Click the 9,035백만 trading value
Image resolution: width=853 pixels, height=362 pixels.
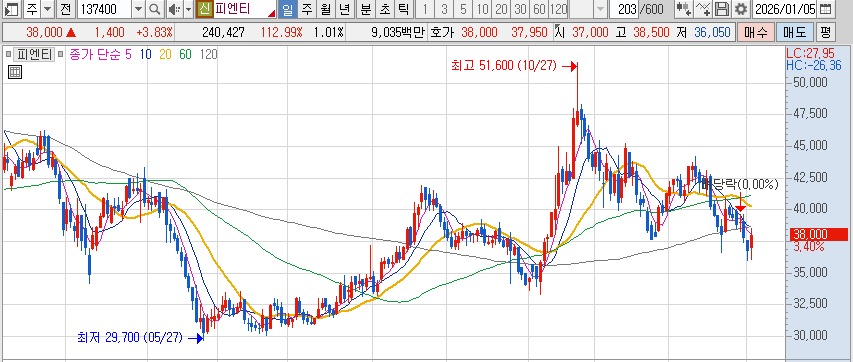[x=397, y=33]
